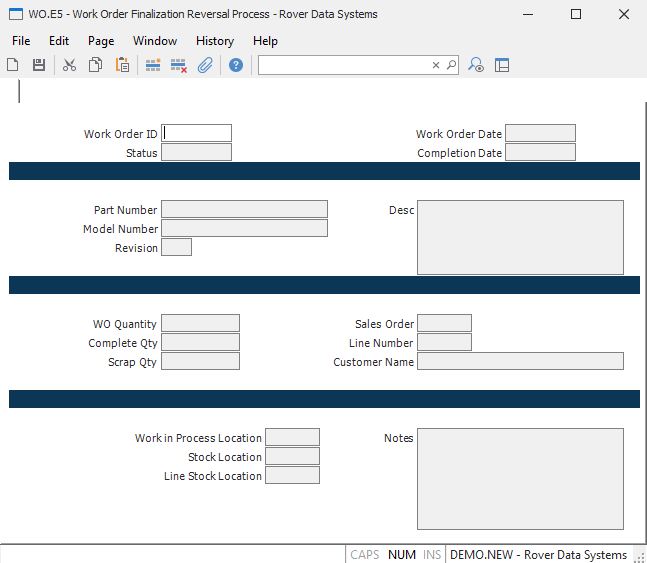Click the window layout panel icon
Viewport: 647px width, 563px height.
point(502,65)
